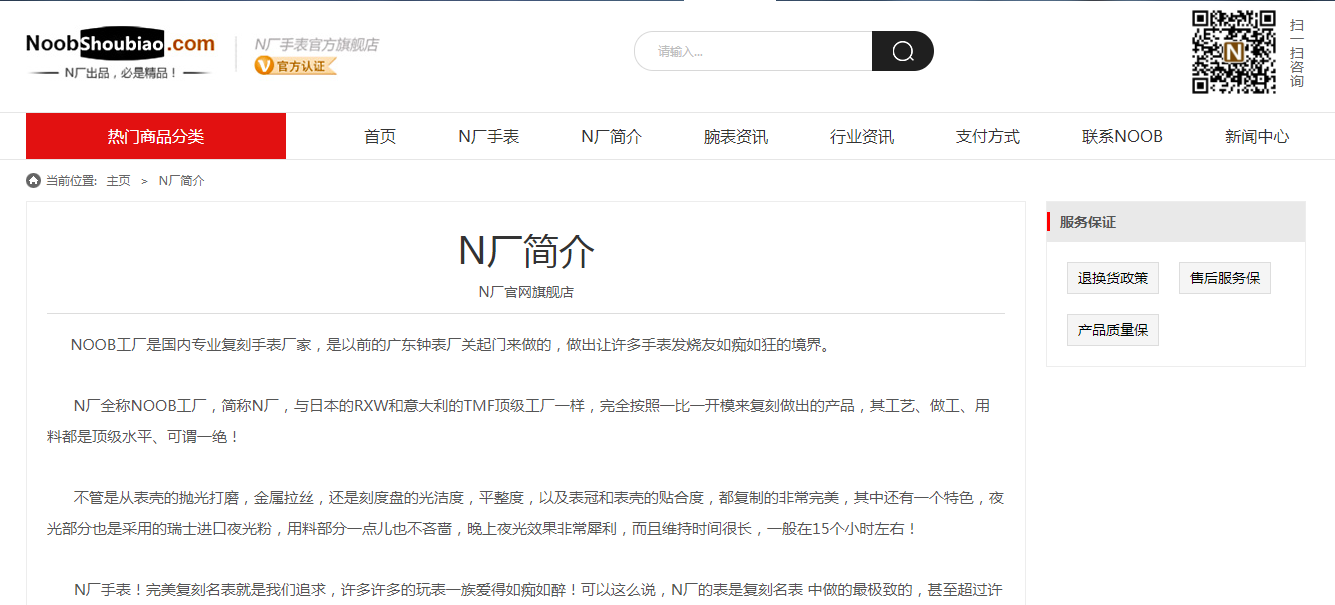Open the N厂手表 nav item
The image size is (1335, 605).
[x=489, y=137]
